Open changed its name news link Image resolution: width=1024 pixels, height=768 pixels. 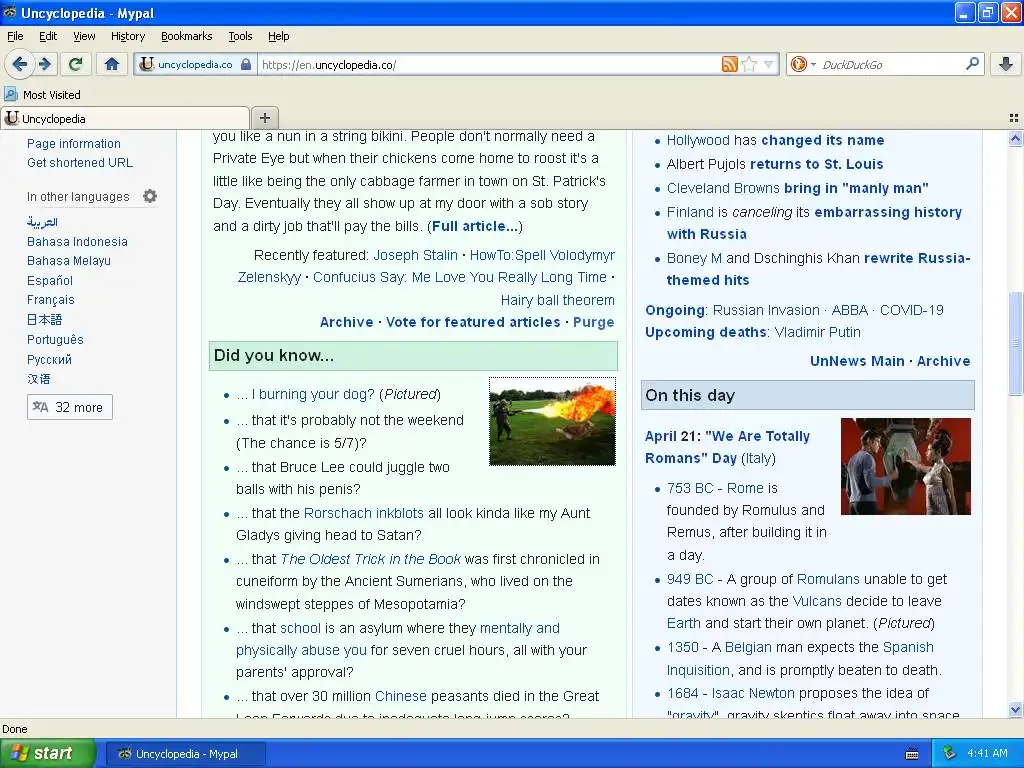coord(822,140)
